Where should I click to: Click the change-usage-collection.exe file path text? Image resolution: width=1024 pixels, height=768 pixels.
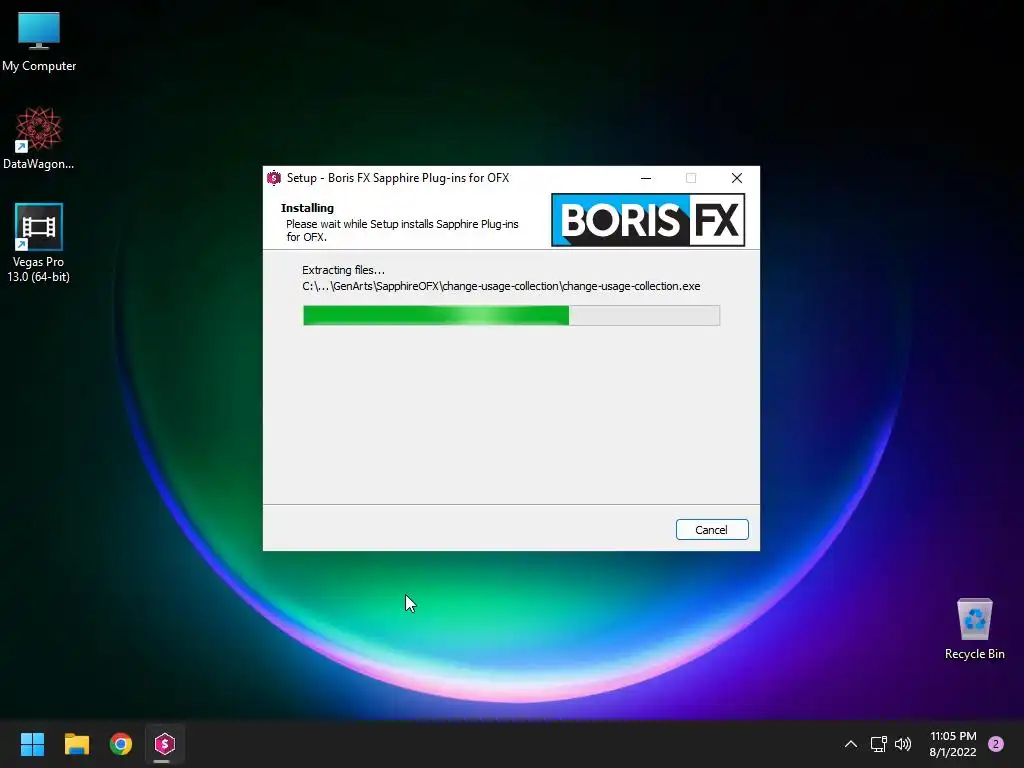501,286
